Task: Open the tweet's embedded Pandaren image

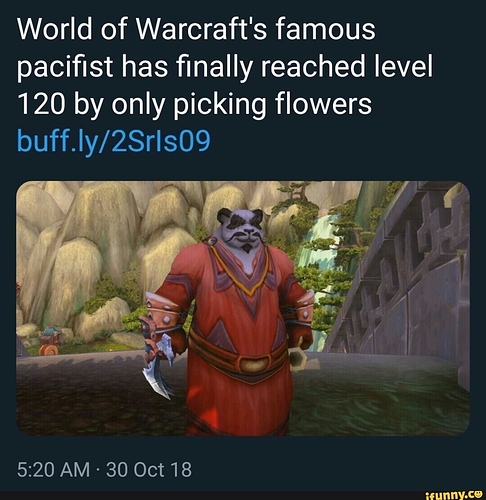Action: click(243, 308)
